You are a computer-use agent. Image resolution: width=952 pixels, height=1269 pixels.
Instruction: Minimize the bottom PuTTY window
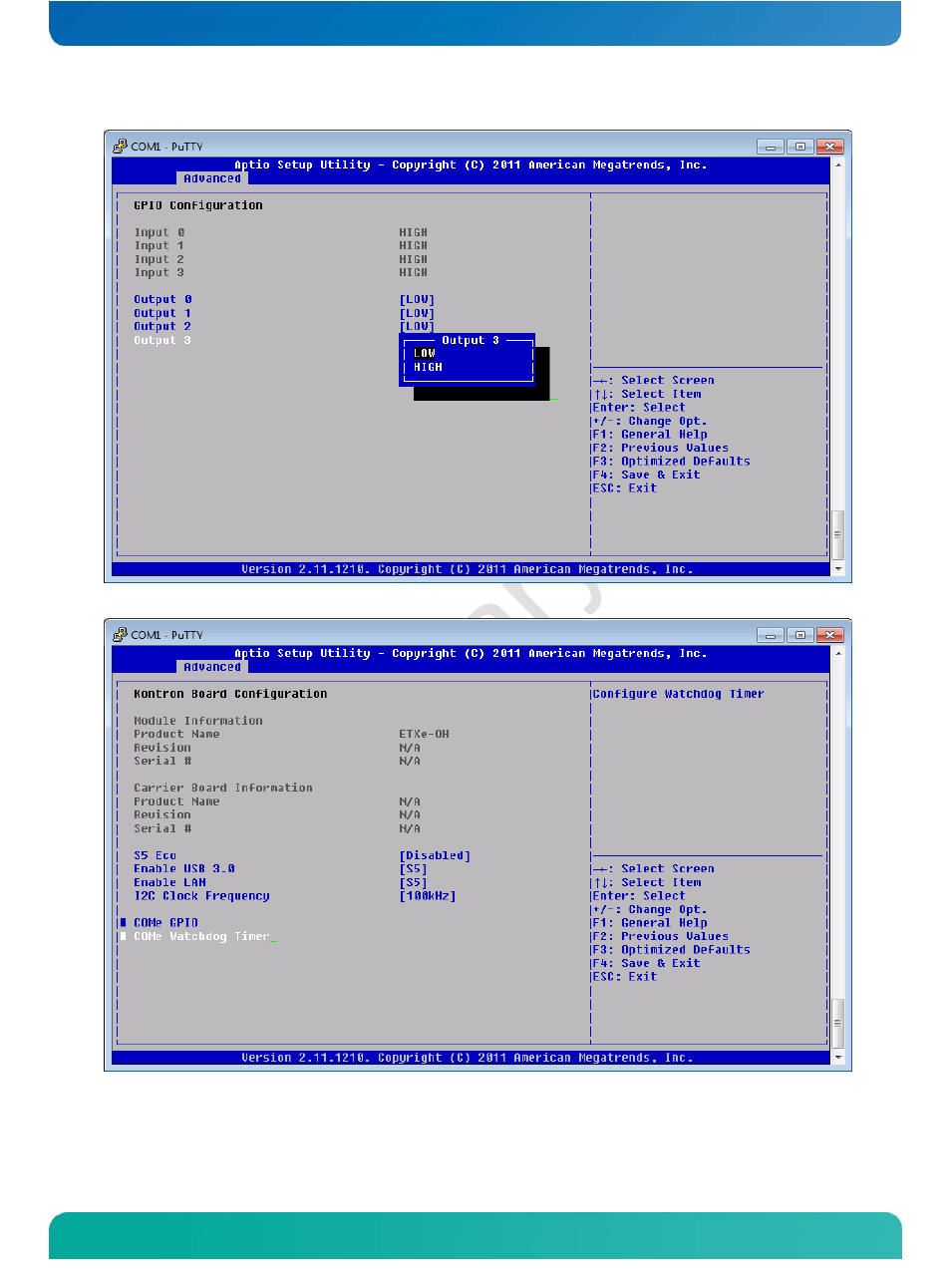771,635
